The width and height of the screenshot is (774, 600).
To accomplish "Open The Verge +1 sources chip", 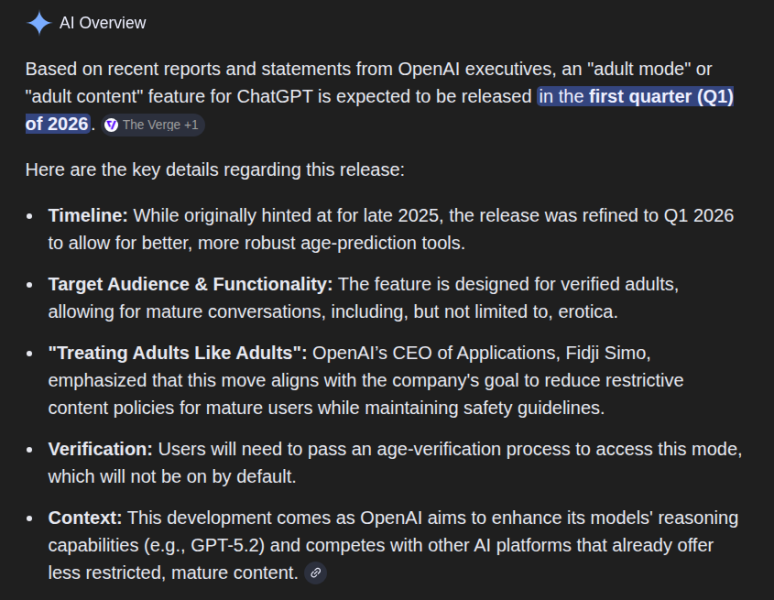I will 153,125.
